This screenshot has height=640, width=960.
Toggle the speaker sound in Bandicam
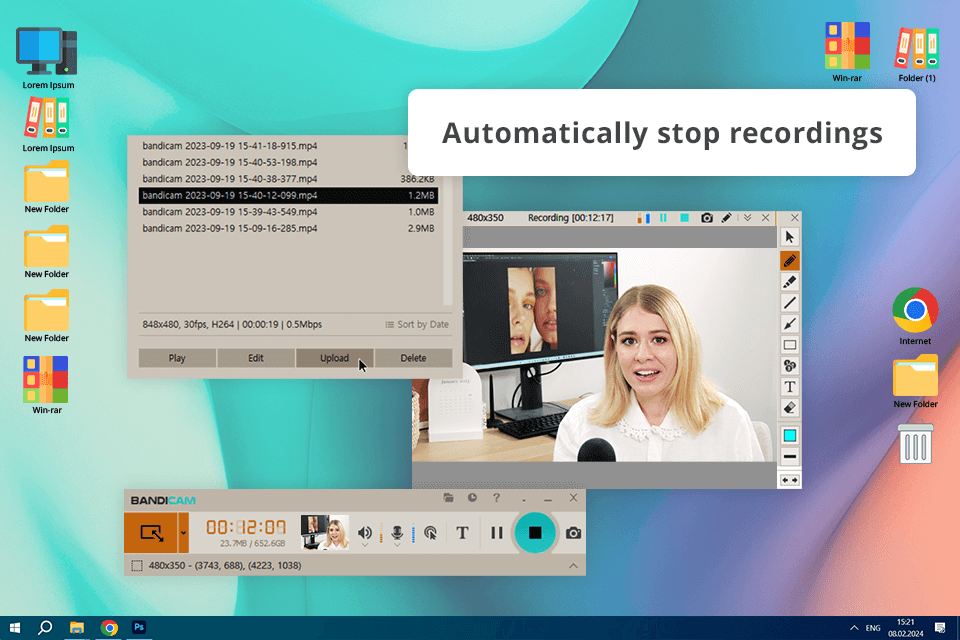[364, 532]
